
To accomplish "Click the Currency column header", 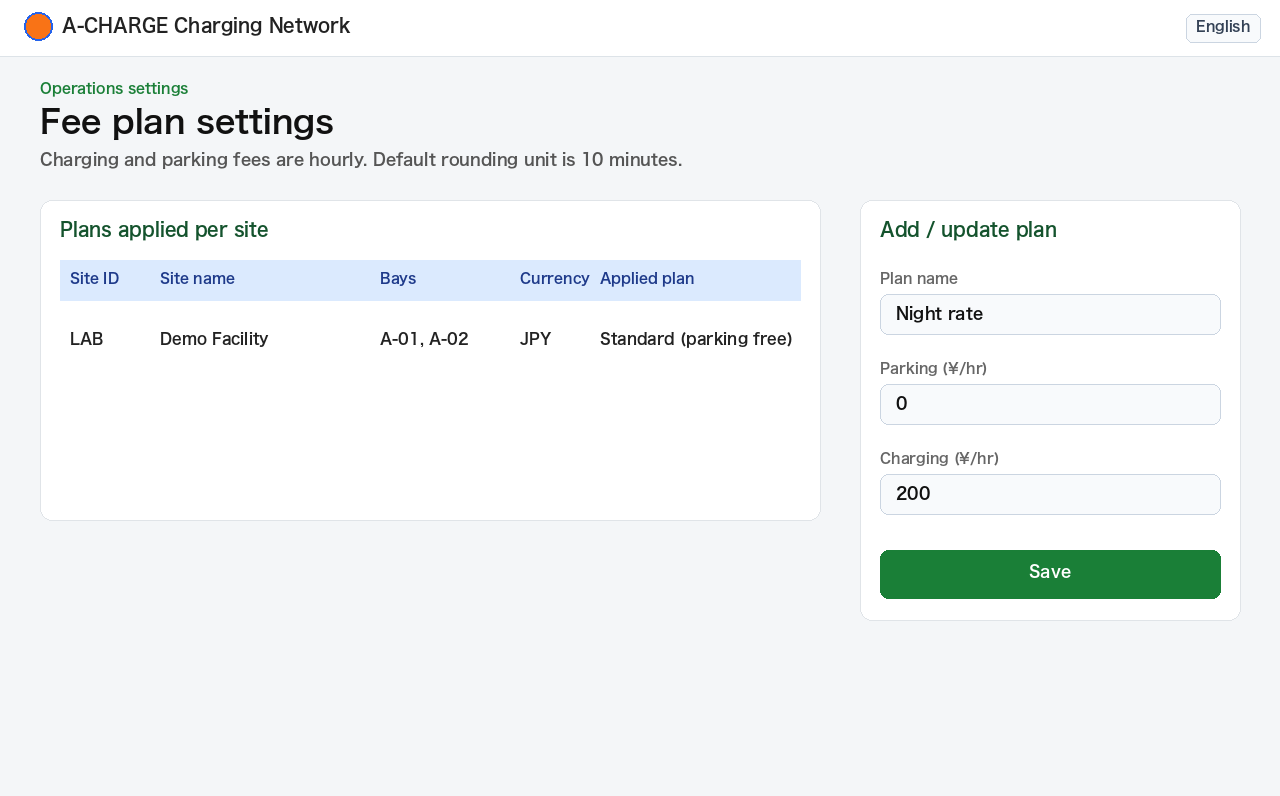I will pos(554,279).
